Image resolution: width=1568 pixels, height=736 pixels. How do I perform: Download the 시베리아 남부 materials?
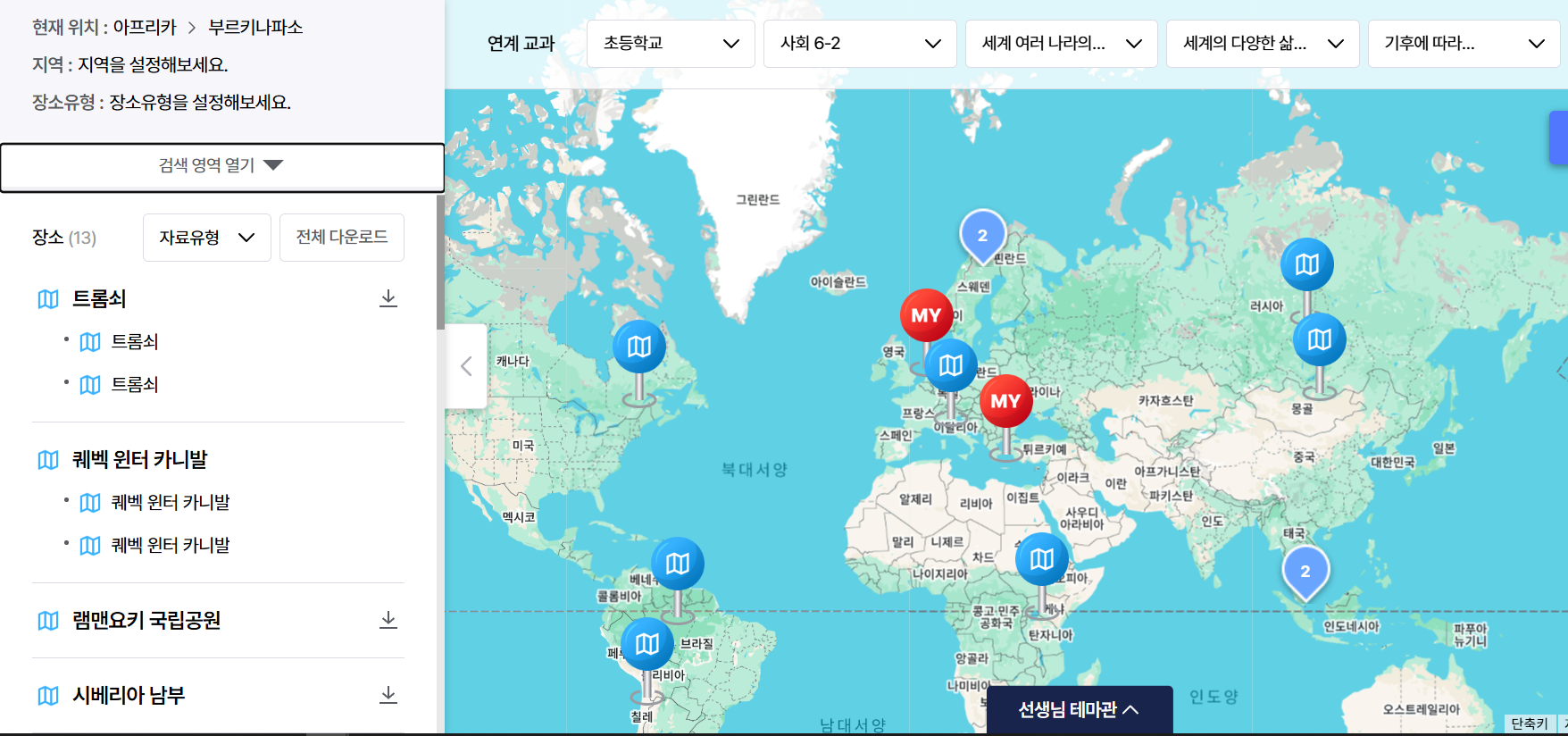(388, 695)
